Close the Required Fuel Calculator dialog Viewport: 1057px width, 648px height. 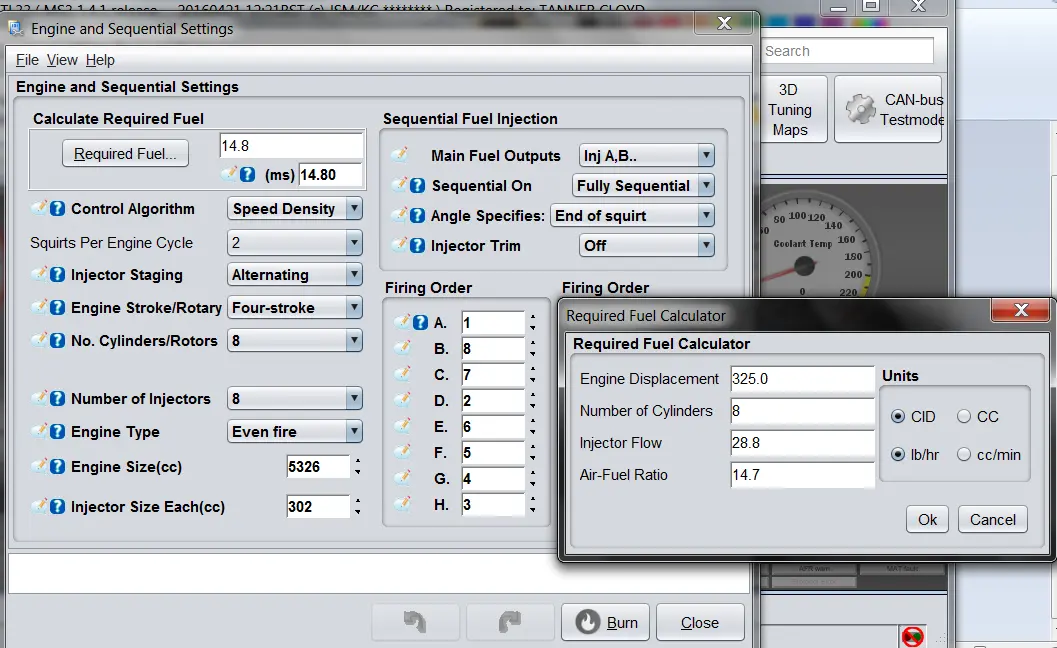[1021, 310]
